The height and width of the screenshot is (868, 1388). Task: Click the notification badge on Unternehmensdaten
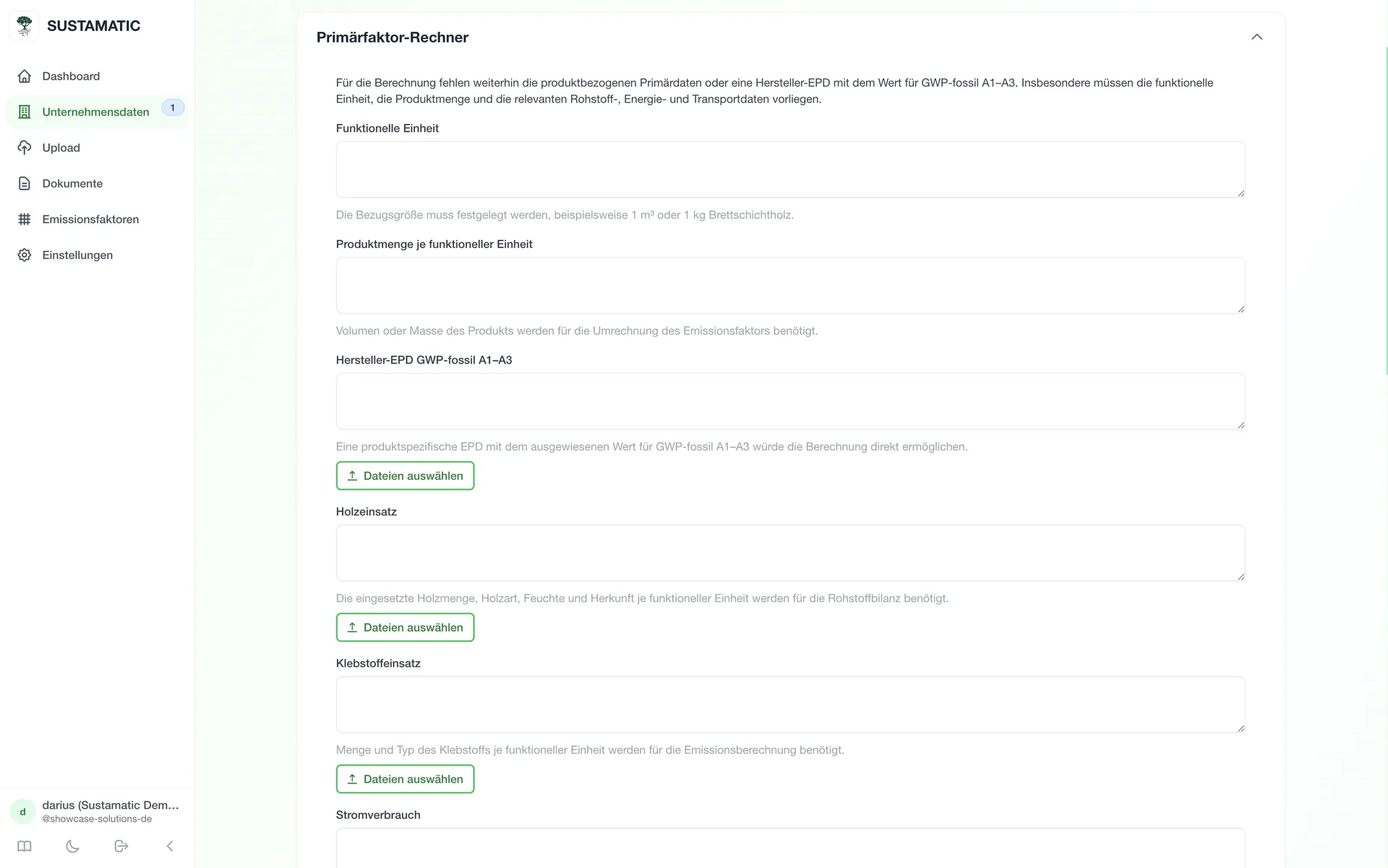173,108
